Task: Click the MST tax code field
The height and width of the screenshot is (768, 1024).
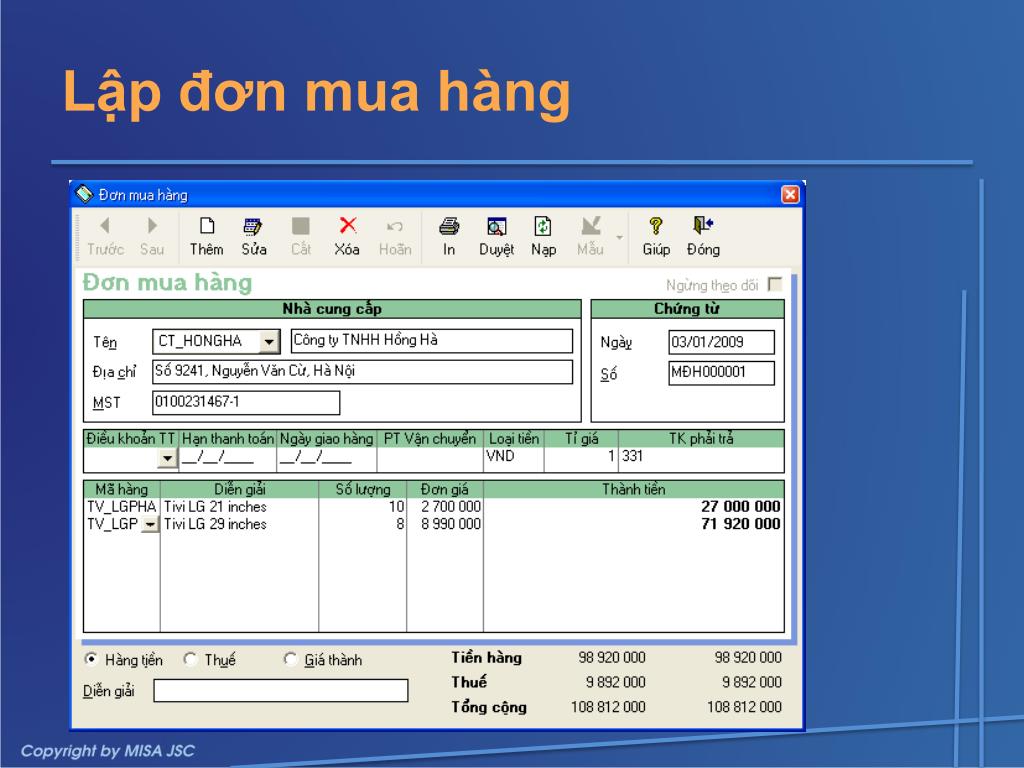Action: pyautogui.click(x=246, y=402)
